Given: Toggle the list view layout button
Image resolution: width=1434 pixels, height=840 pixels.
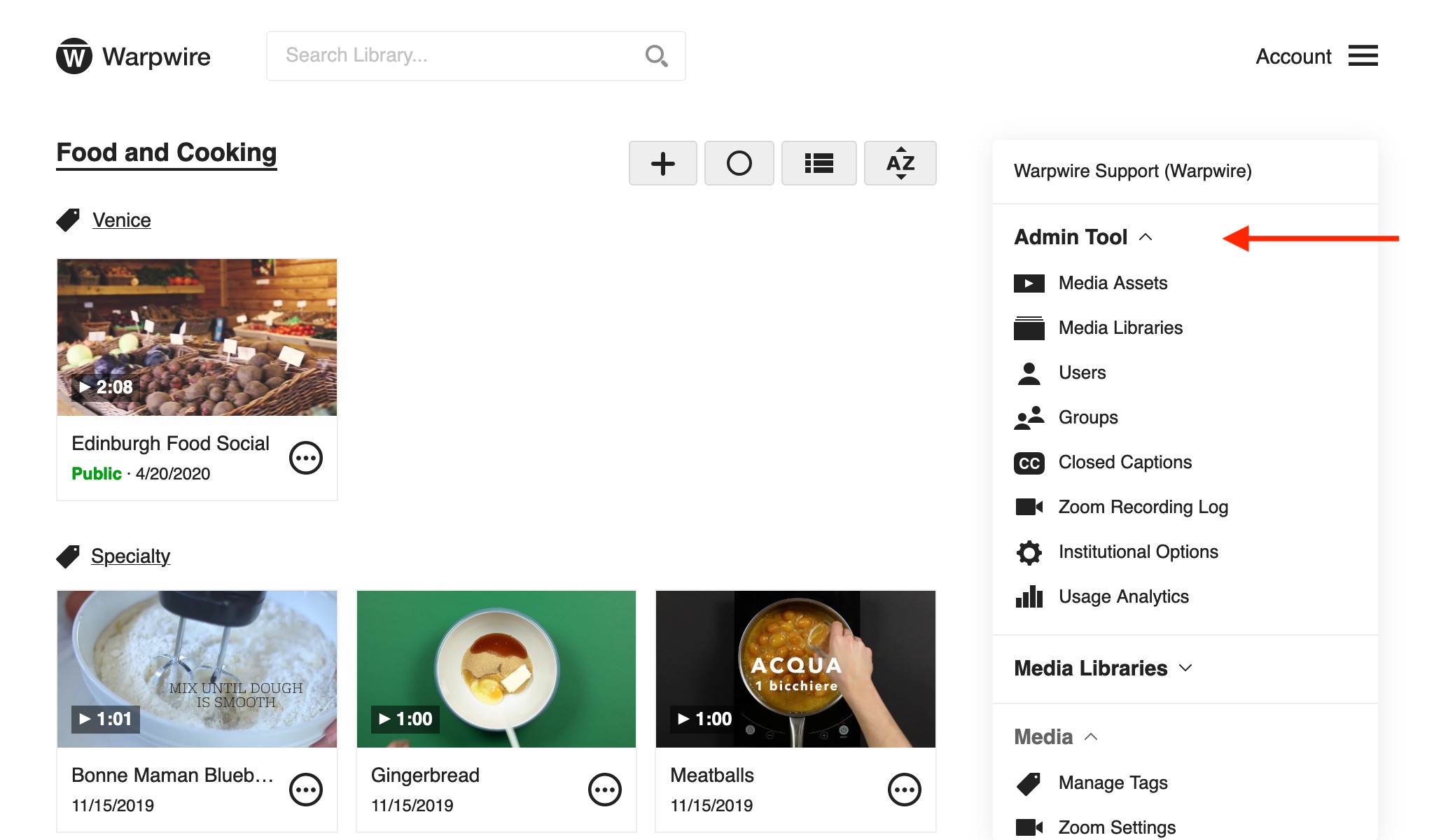Looking at the screenshot, I should pyautogui.click(x=820, y=162).
